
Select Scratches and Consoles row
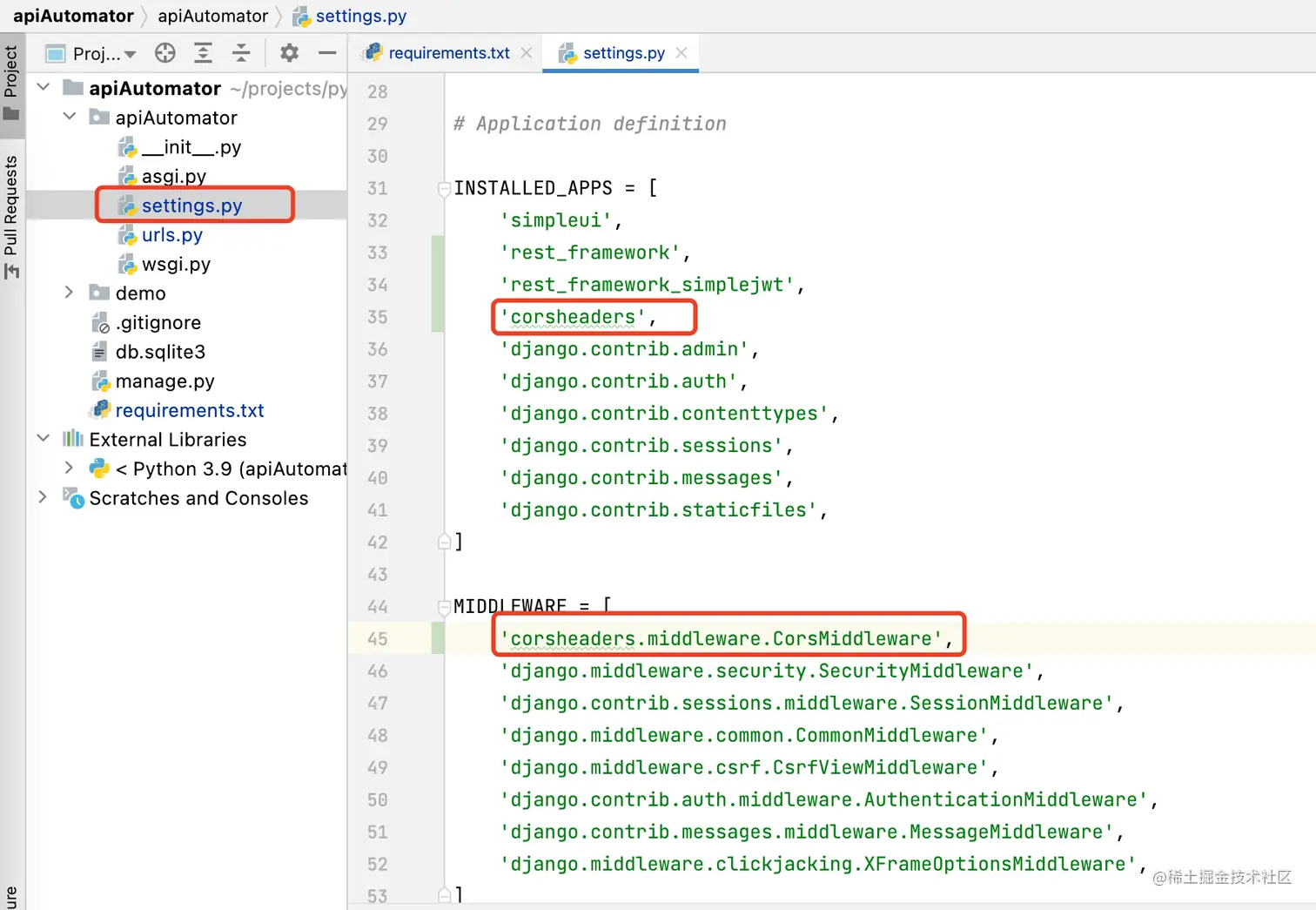[x=185, y=498]
